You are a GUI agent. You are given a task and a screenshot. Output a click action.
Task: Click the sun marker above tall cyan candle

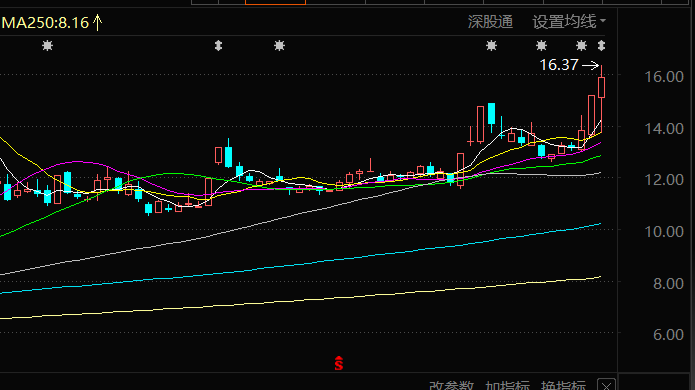point(491,45)
